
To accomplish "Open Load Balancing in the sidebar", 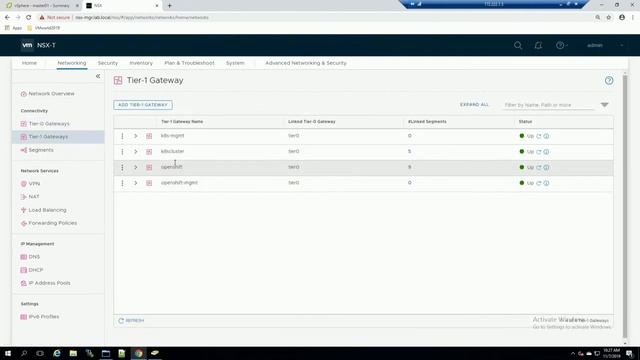I will tap(44, 210).
